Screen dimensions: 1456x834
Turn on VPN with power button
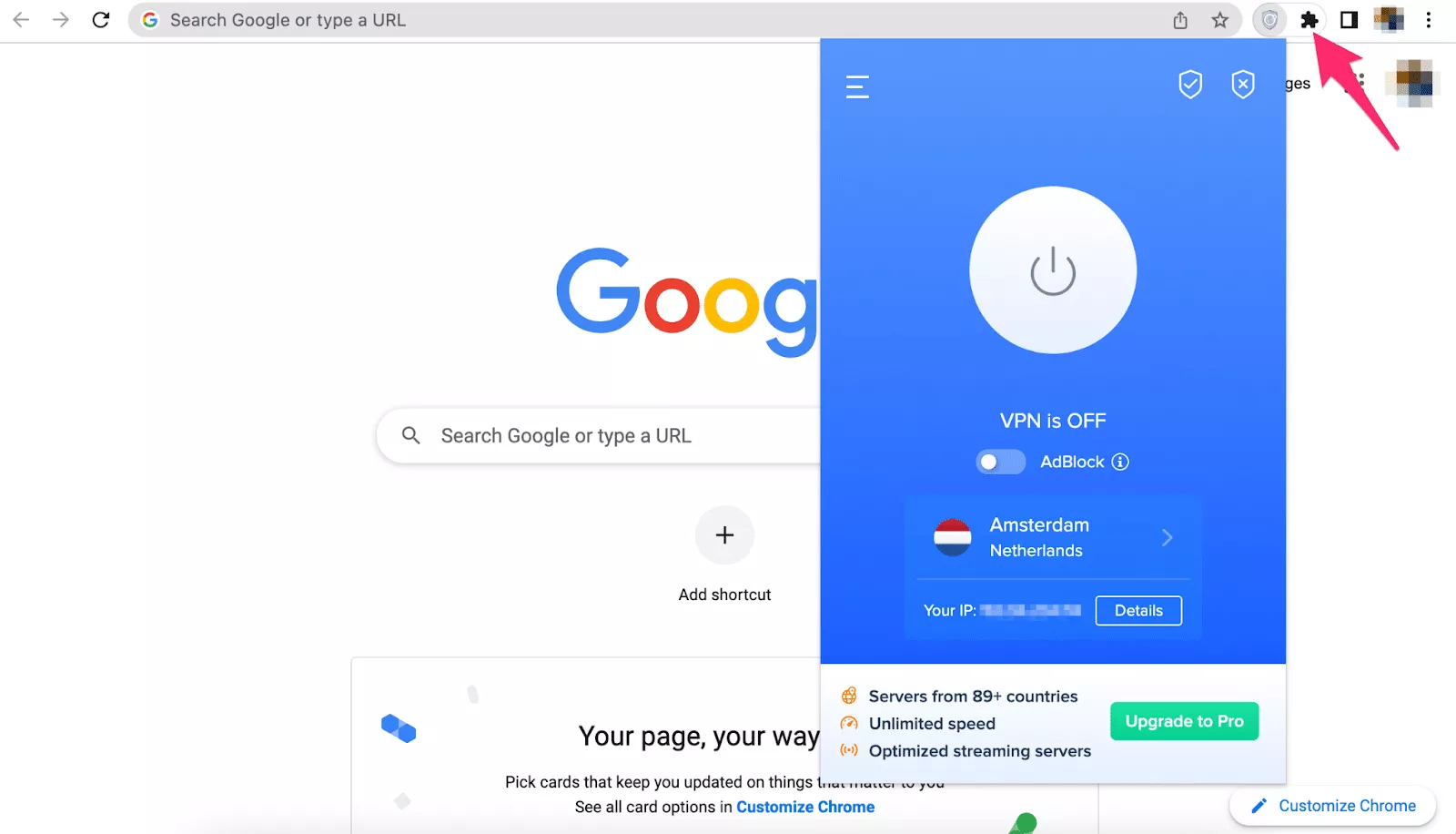(1053, 270)
